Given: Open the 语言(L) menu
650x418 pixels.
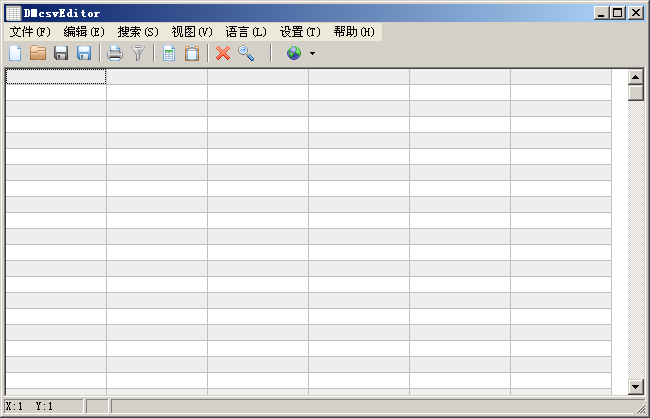Looking at the screenshot, I should [x=246, y=32].
